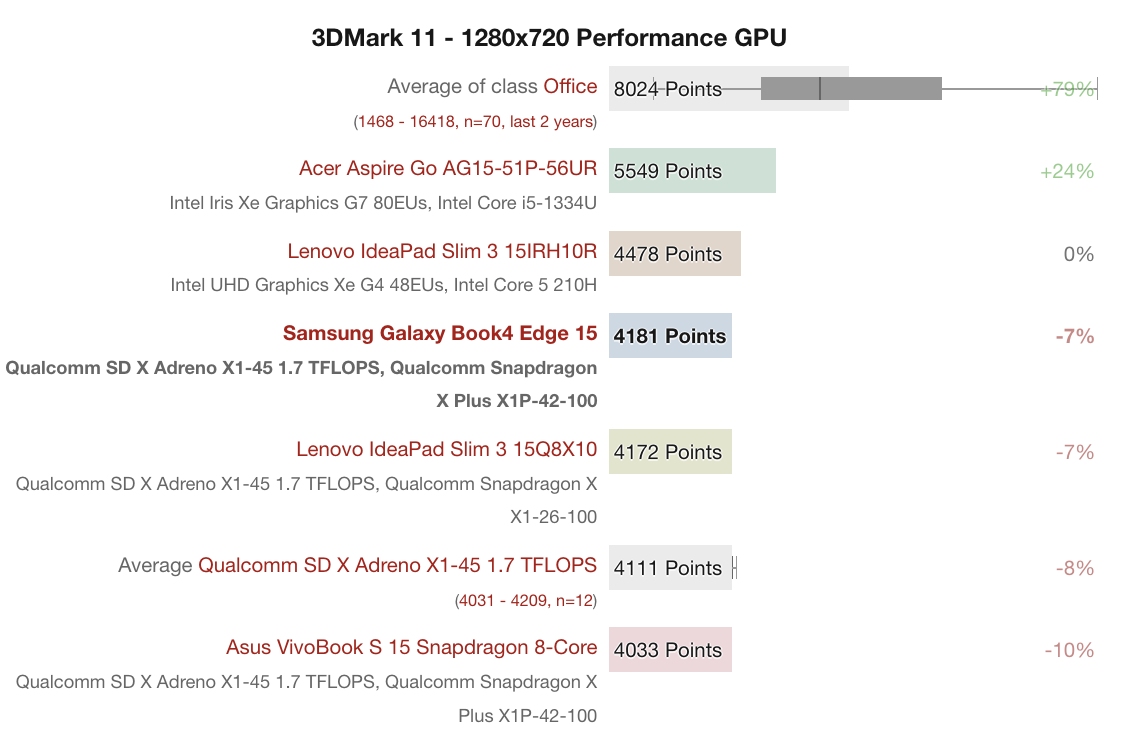Viewport: 1144px width, 742px height.
Task: Click the -8% difference label
Action: pos(1075,568)
